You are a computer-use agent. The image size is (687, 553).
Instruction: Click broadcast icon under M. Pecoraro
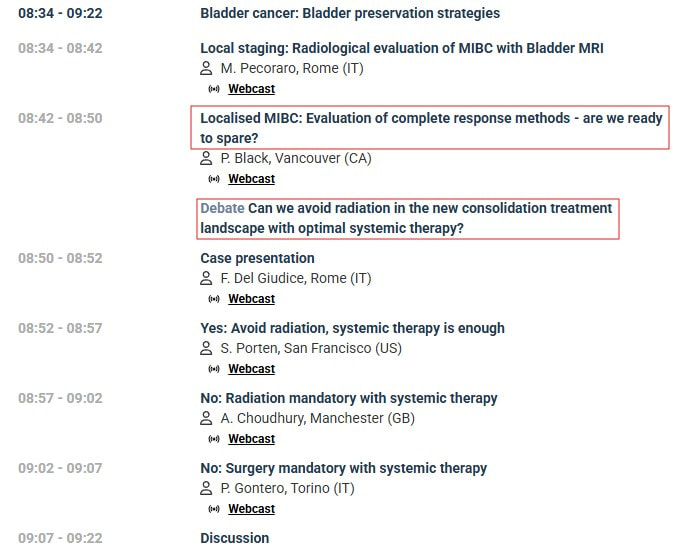(x=214, y=89)
